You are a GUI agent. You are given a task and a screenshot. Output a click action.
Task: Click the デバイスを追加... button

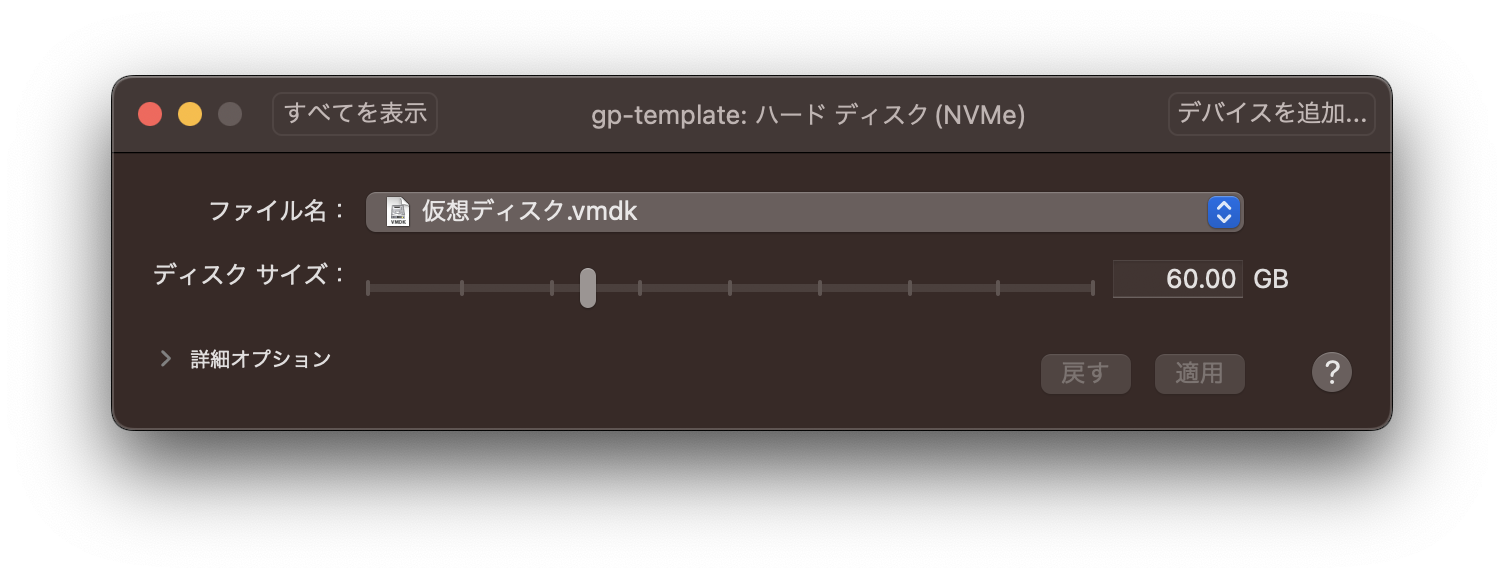click(1271, 114)
